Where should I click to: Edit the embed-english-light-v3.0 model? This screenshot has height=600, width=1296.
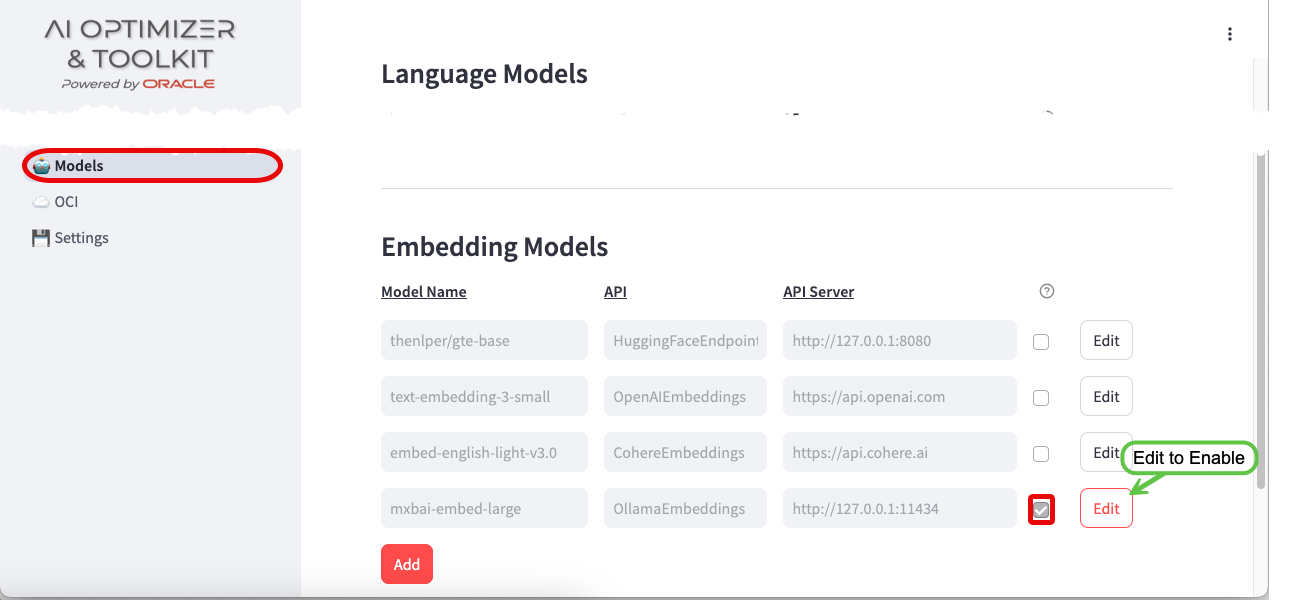(x=1104, y=452)
